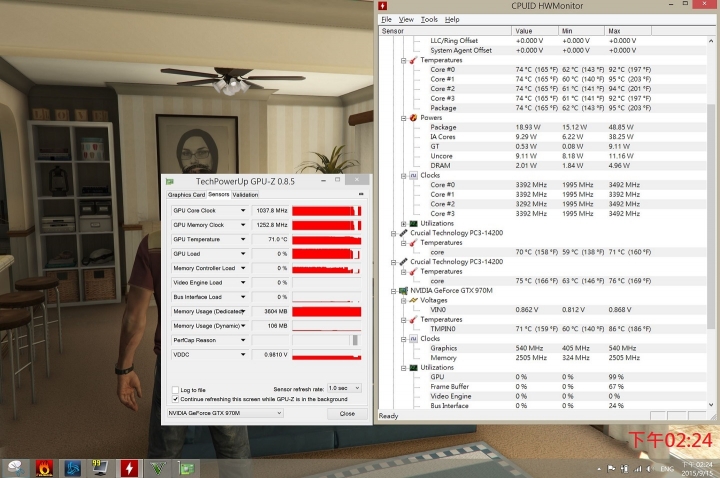Viewport: 720px width, 478px height.
Task: Toggle Continue refreshing in background checkbox
Action: pyautogui.click(x=175, y=399)
